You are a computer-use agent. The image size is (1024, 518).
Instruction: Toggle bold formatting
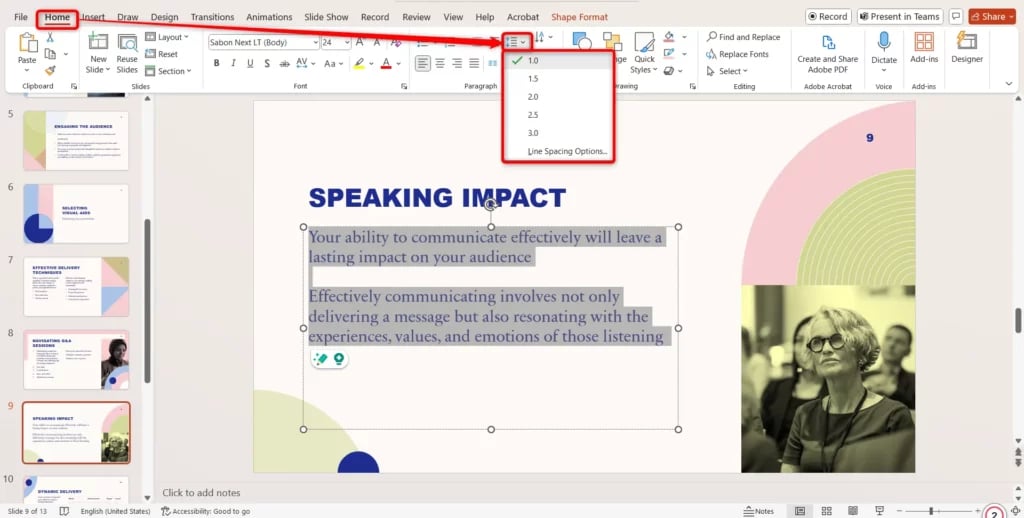pos(216,63)
